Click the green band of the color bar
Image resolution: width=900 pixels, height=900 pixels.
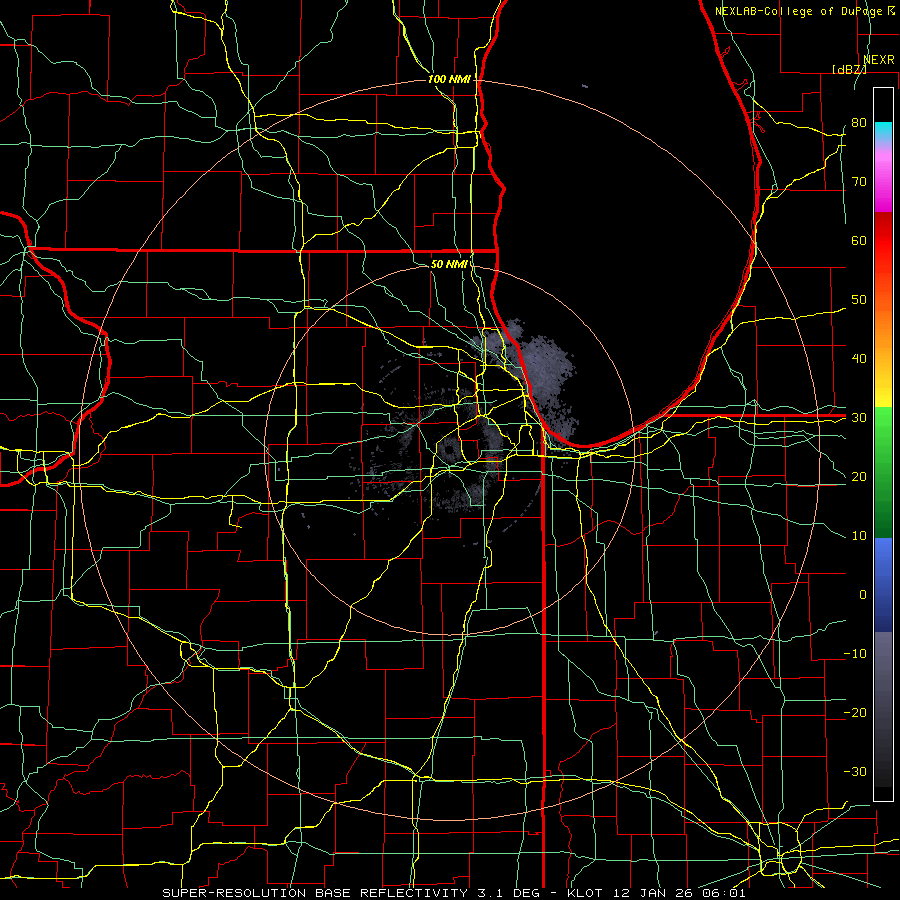coord(883,472)
